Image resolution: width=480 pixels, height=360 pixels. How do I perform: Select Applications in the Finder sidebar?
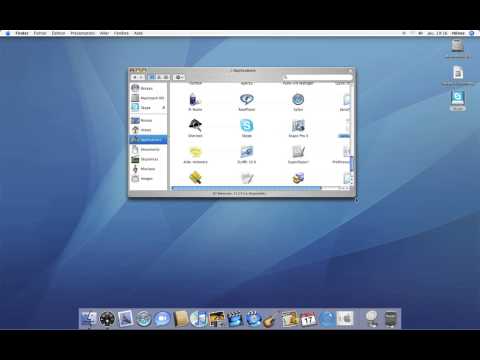point(148,140)
